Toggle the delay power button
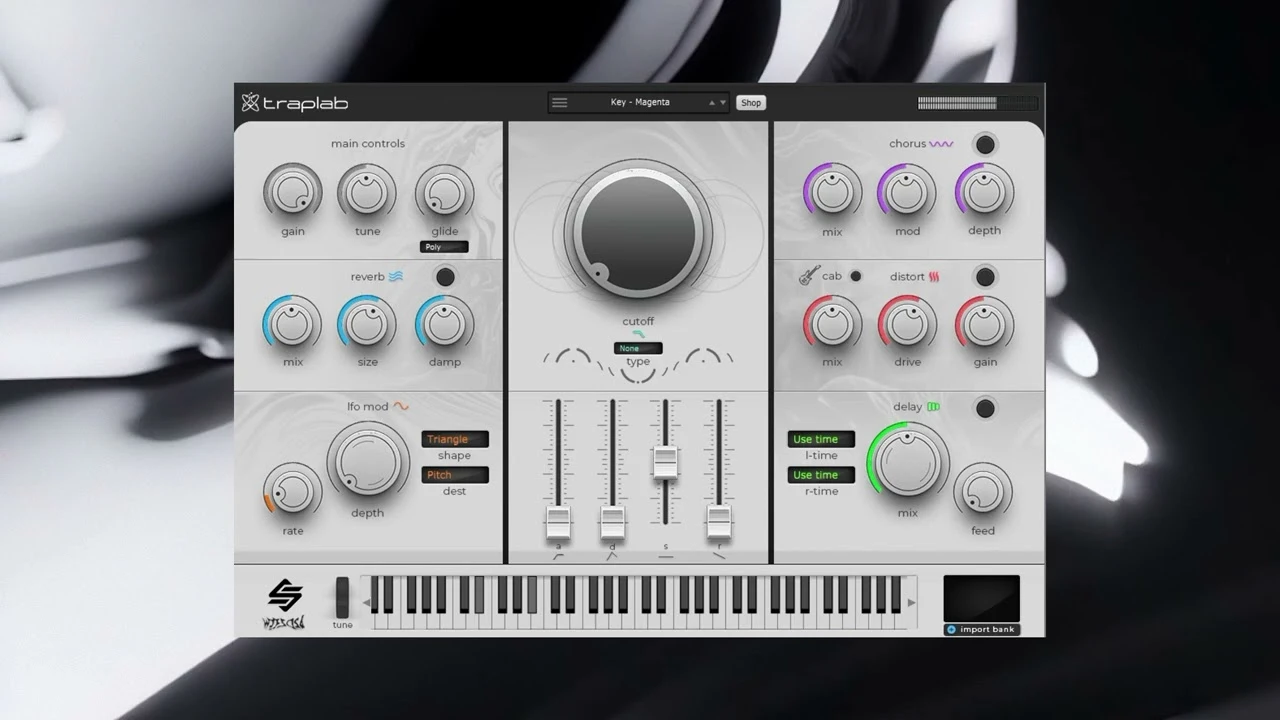 pyautogui.click(x=985, y=408)
